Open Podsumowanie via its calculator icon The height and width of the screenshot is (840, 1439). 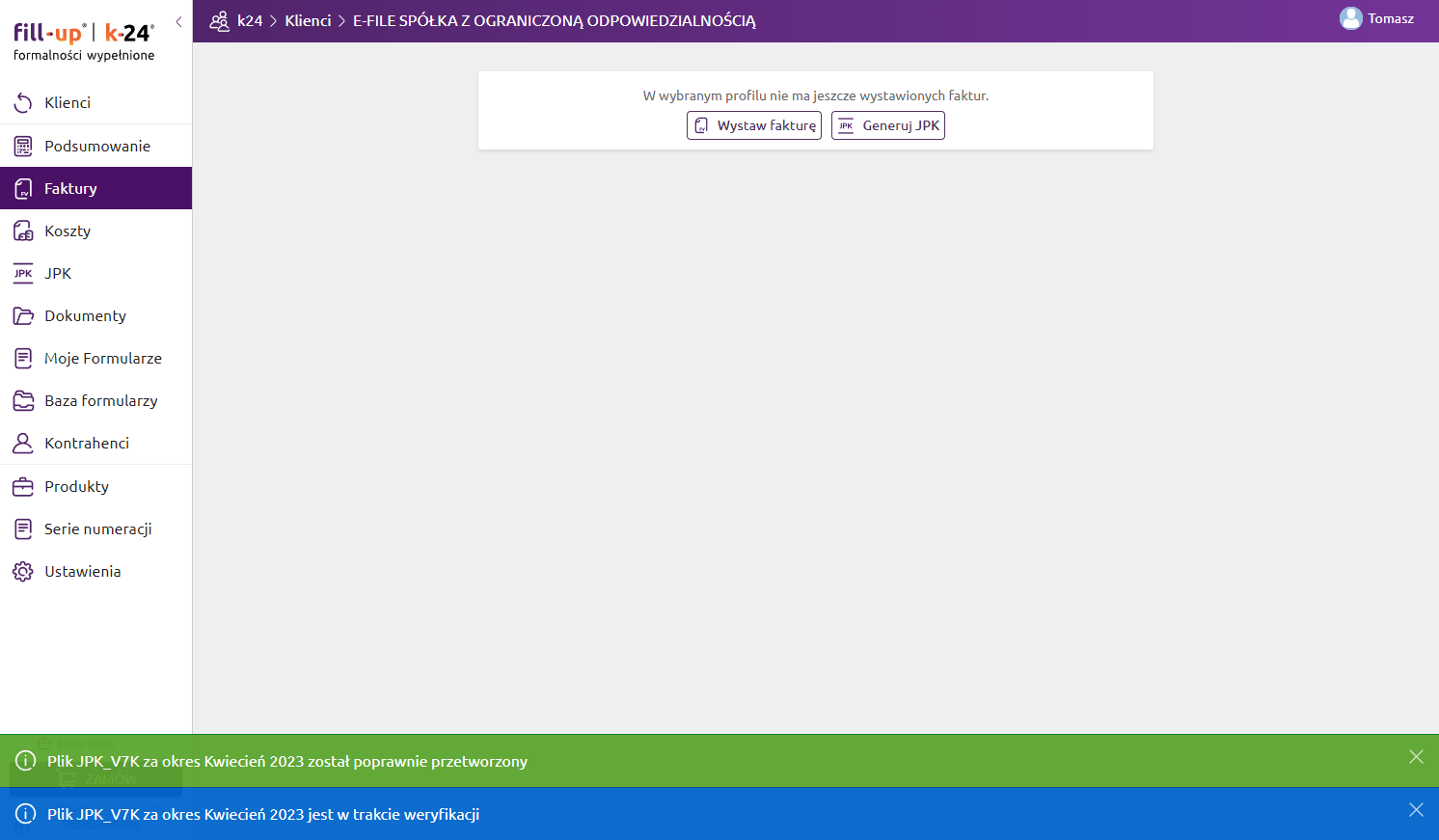coord(23,147)
